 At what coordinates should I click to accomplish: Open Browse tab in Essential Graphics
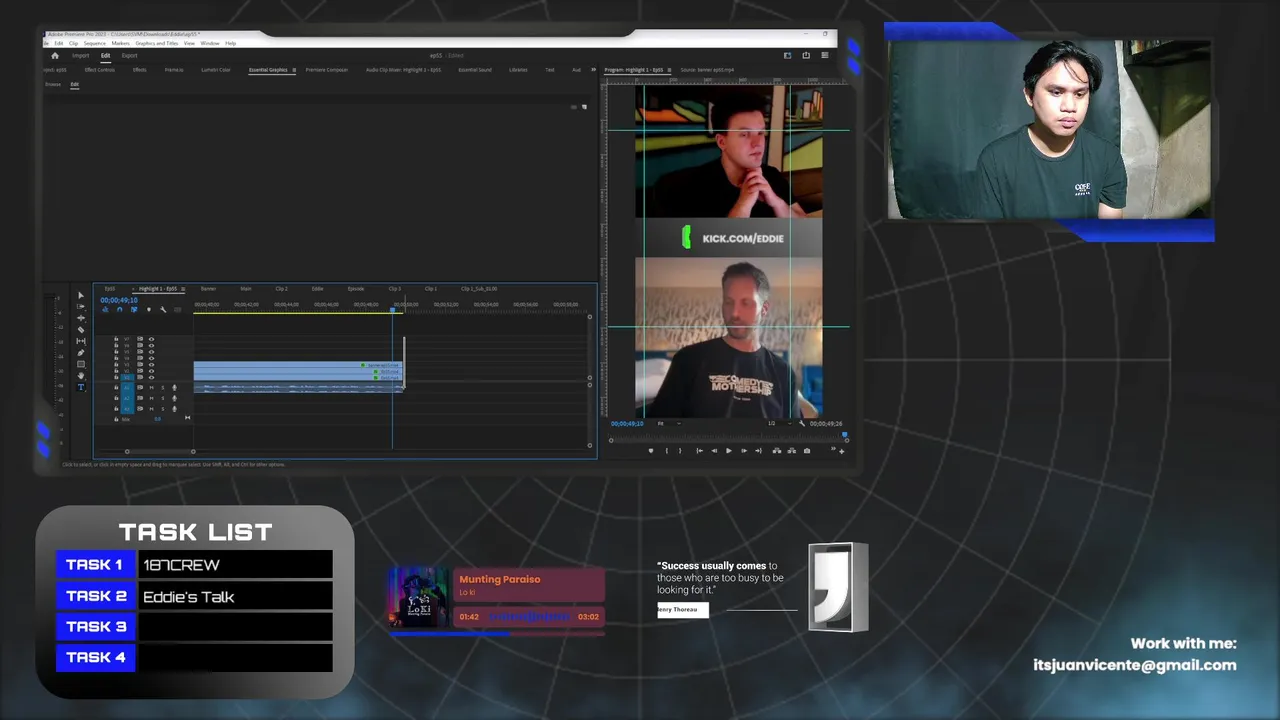(x=53, y=84)
